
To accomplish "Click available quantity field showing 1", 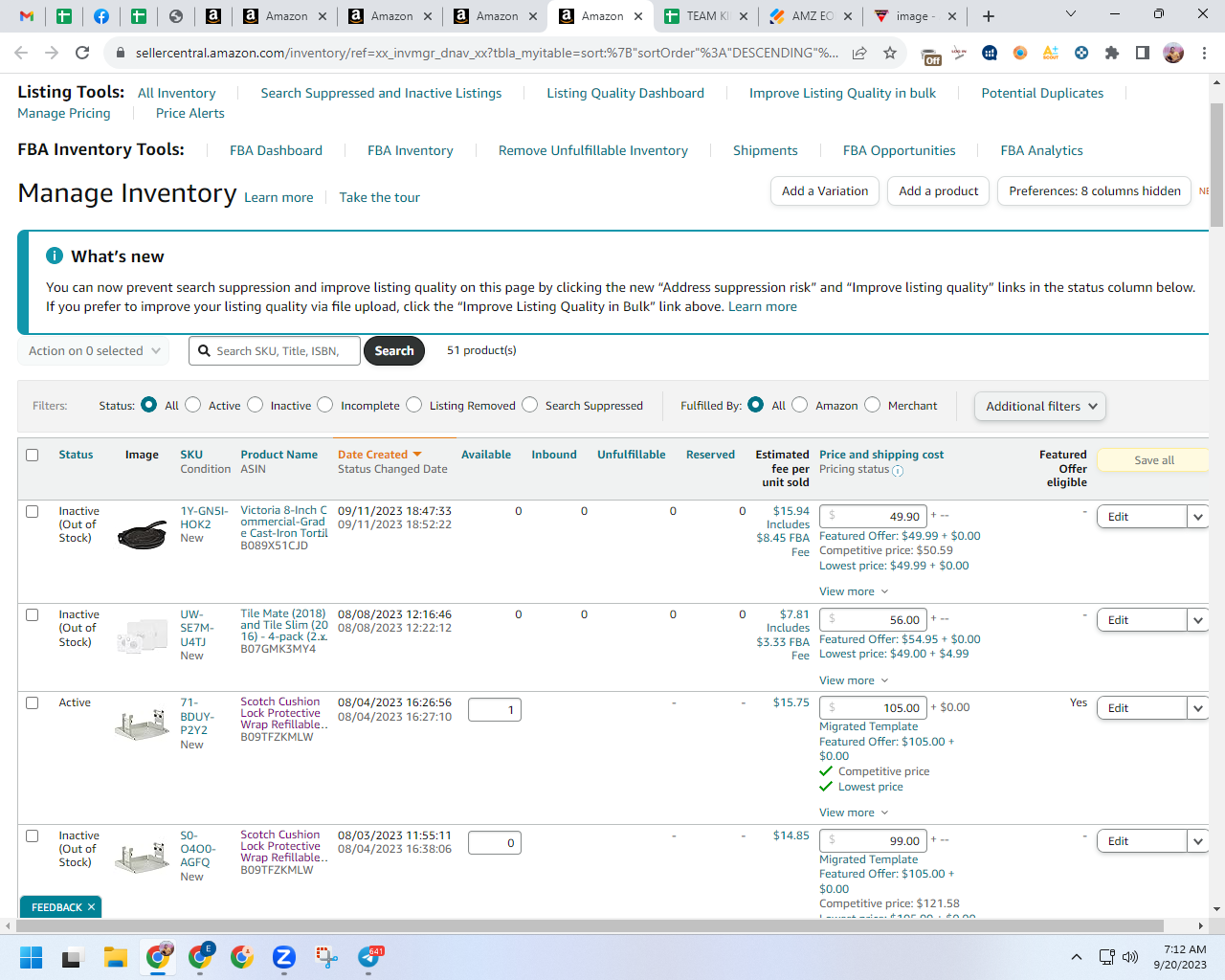I will (x=495, y=710).
